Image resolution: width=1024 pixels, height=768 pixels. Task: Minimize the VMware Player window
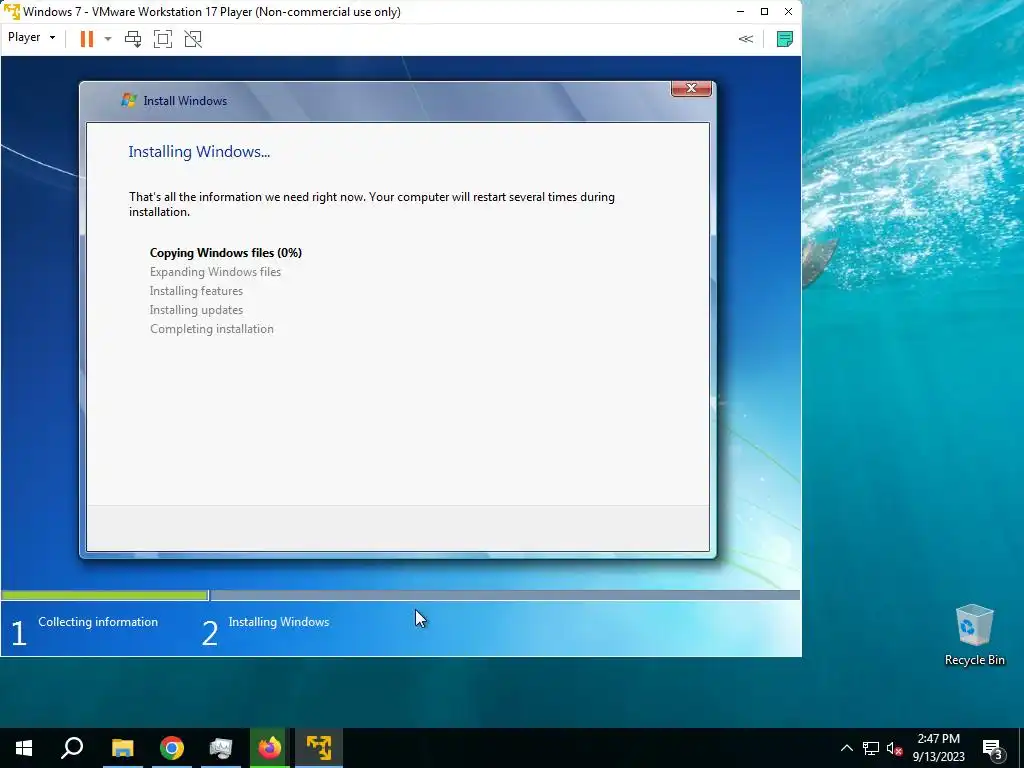click(740, 12)
